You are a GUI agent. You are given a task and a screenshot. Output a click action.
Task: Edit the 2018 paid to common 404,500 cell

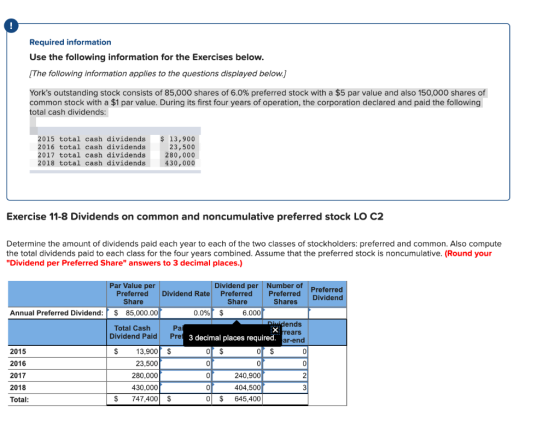pos(237,388)
